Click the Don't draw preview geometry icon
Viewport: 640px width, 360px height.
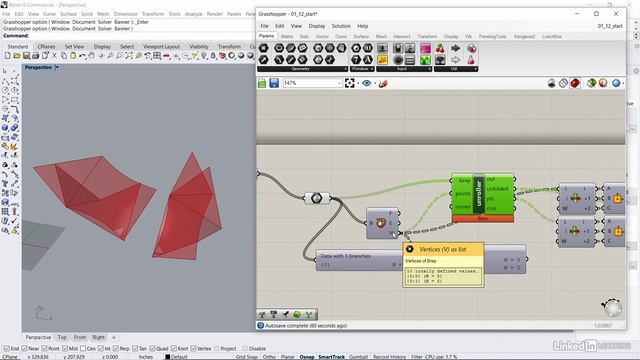(x=551, y=83)
